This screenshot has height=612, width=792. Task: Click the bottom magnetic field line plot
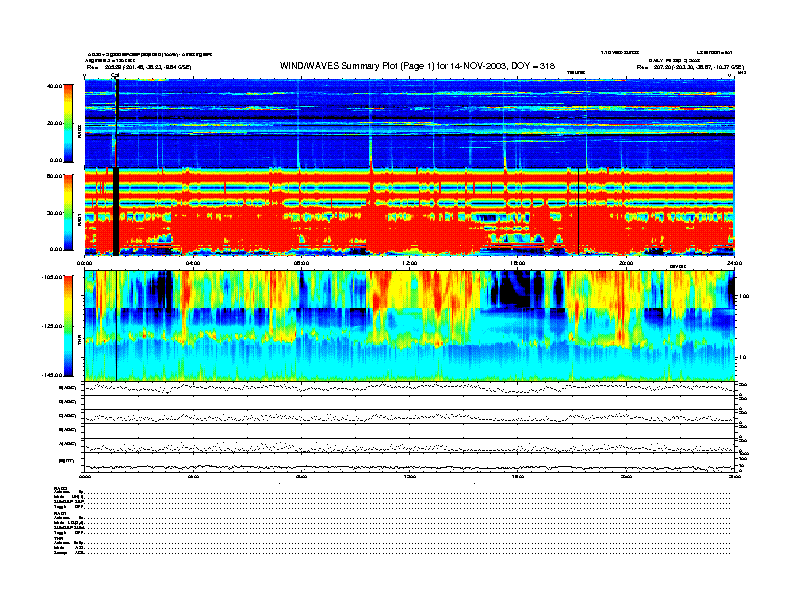410,462
